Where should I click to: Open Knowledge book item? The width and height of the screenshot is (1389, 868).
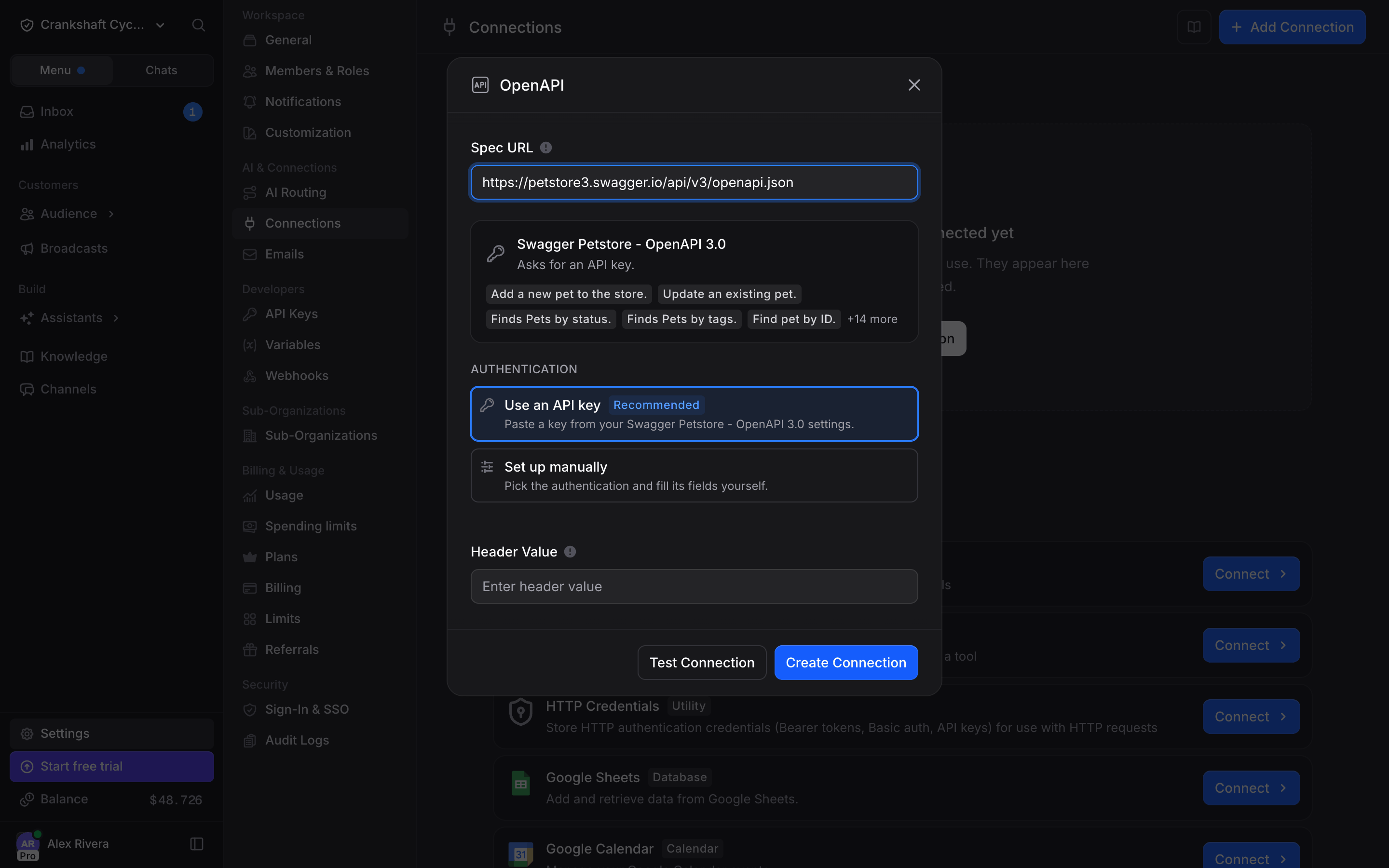[x=112, y=356]
